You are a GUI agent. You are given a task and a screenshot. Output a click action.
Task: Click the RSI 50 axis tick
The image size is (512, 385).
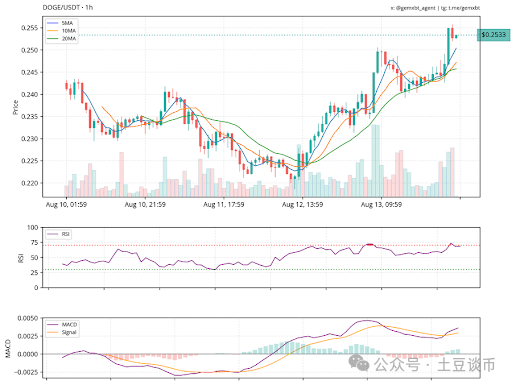tap(35, 258)
